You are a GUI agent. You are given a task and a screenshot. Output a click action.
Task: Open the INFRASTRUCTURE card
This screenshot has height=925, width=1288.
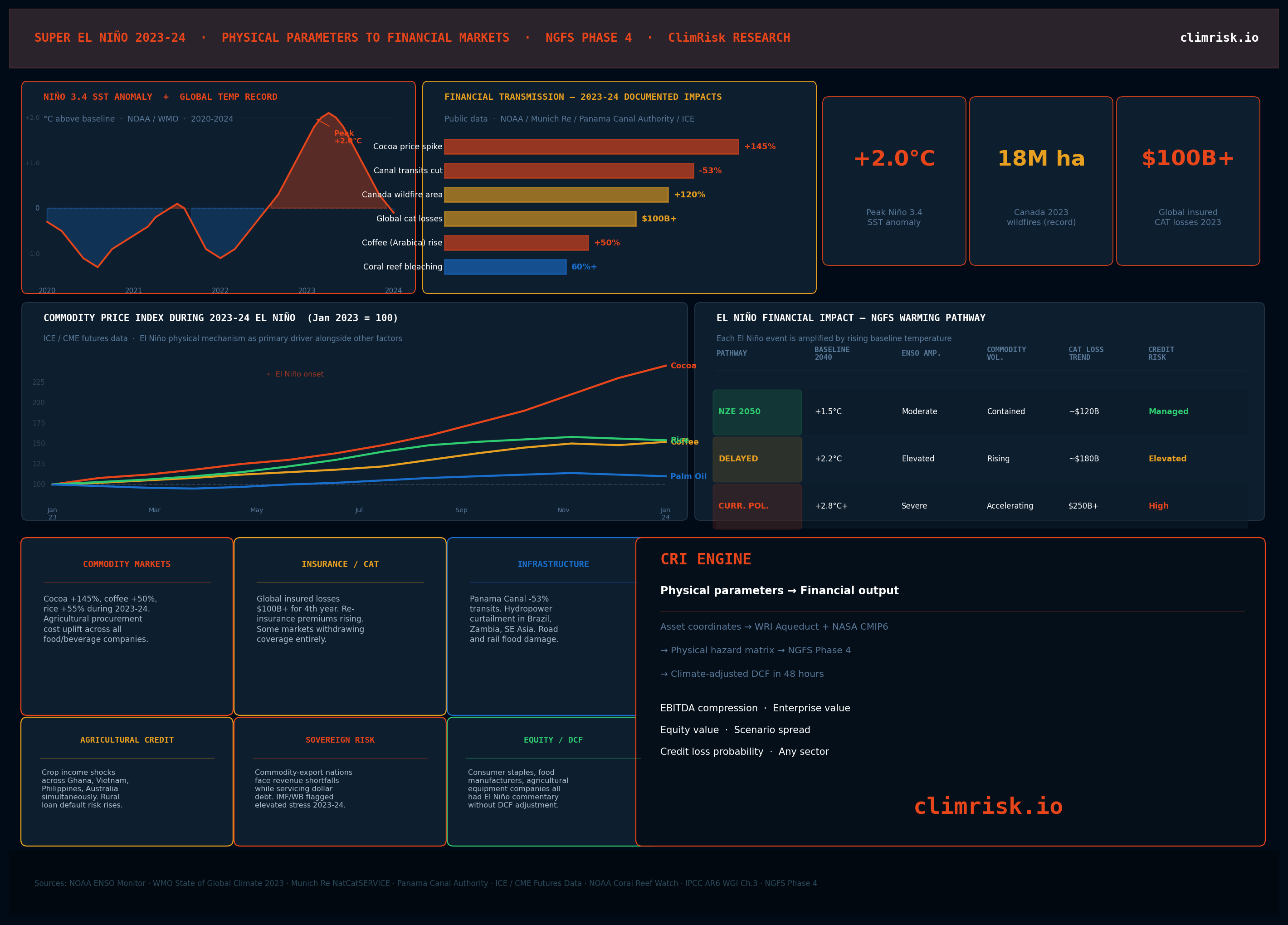click(542, 626)
